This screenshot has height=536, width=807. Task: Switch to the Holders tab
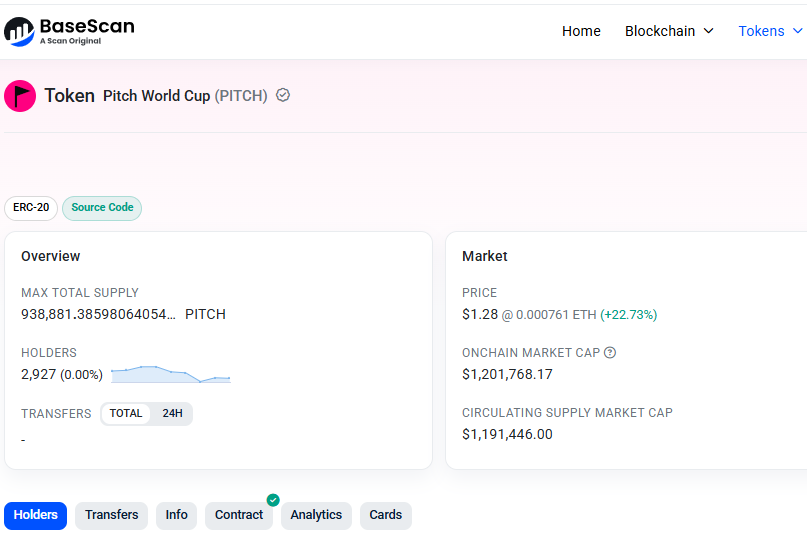point(36,515)
